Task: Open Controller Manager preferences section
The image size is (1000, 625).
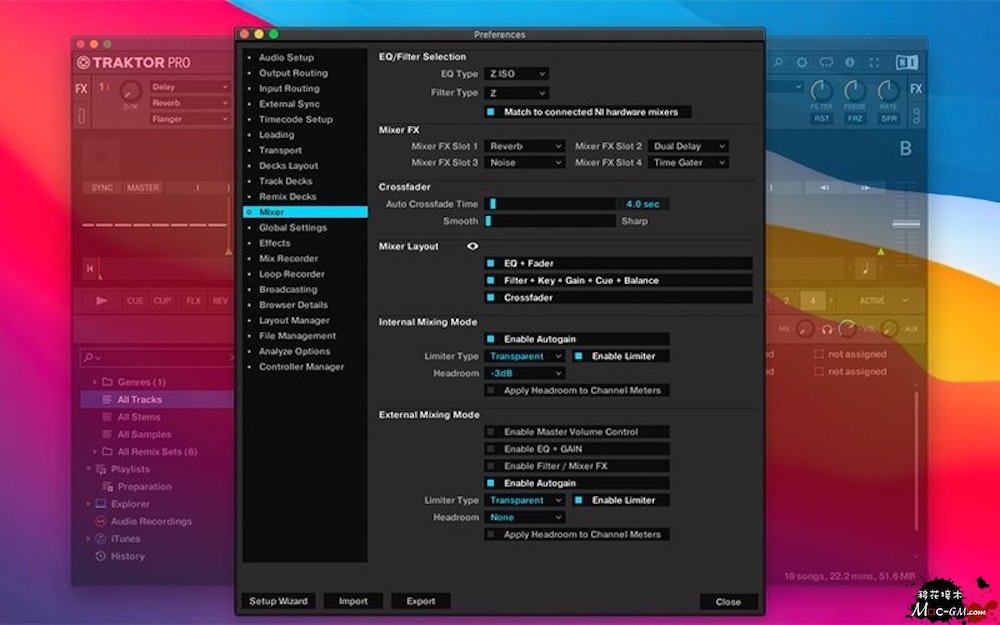Action: [x=301, y=367]
